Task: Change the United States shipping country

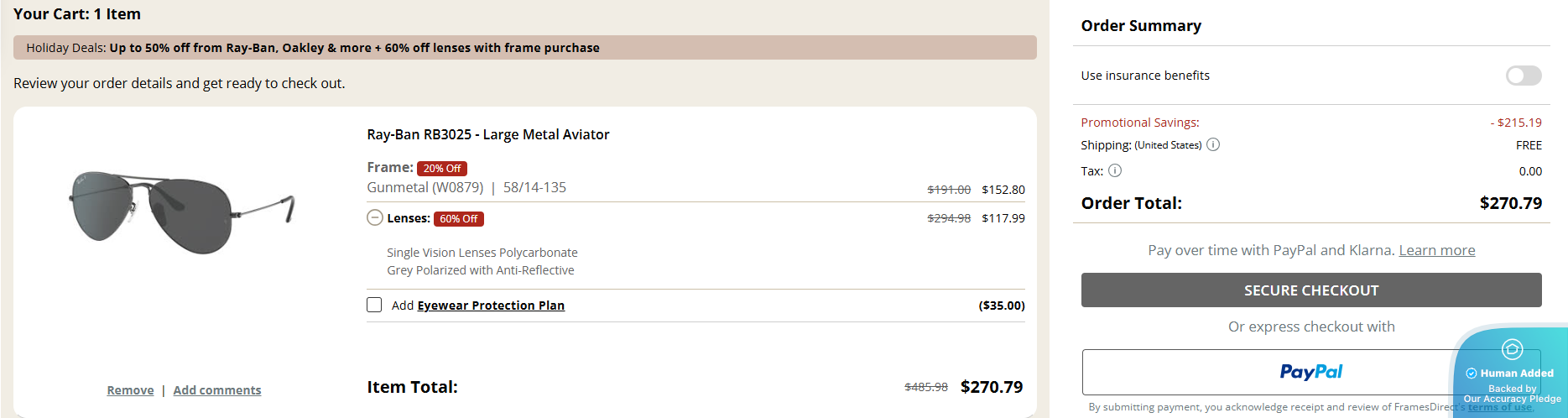Action: tap(1168, 145)
